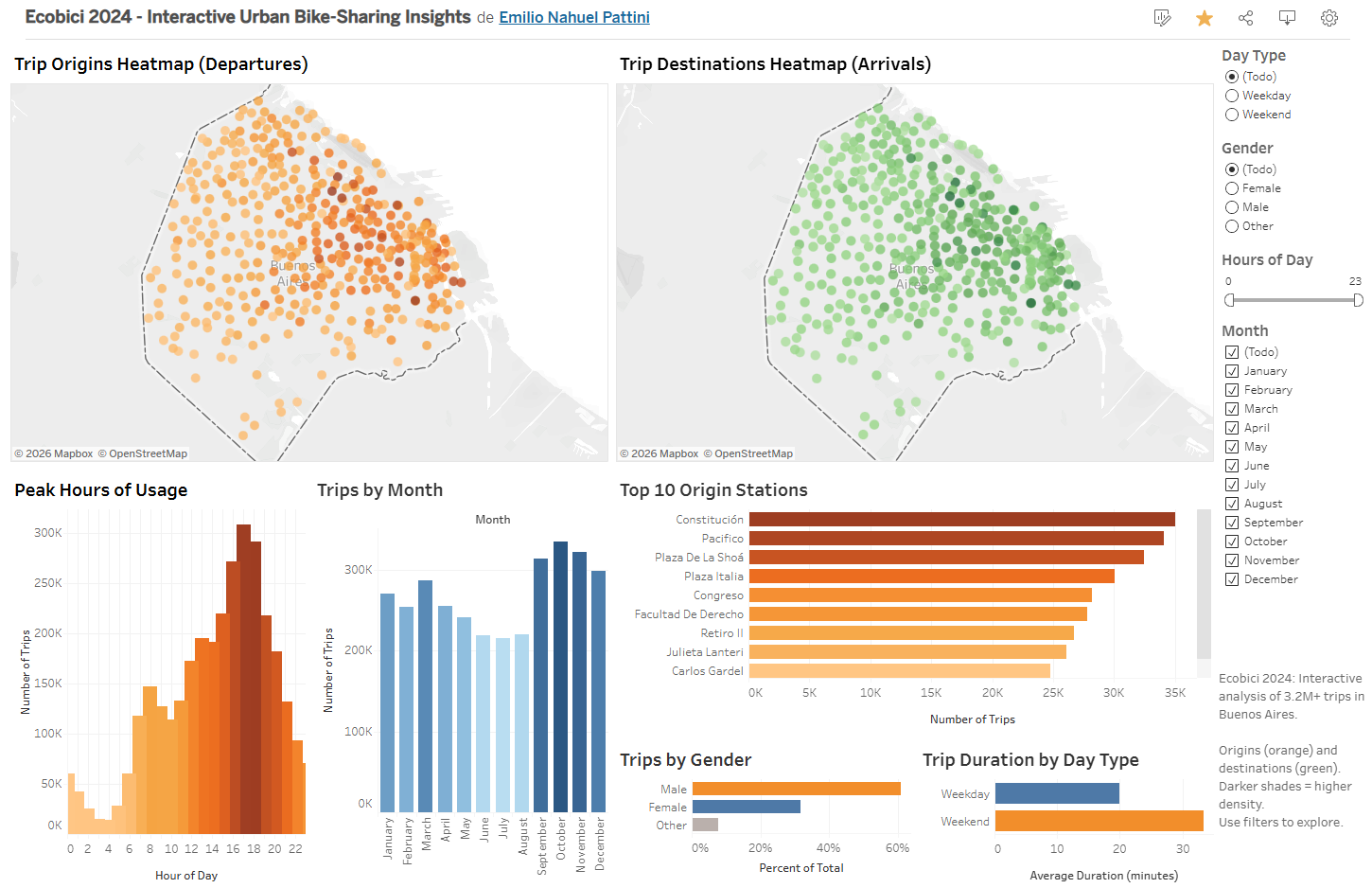The height and width of the screenshot is (888, 1372).
Task: Select the Weekday radio button
Action: tap(1232, 95)
